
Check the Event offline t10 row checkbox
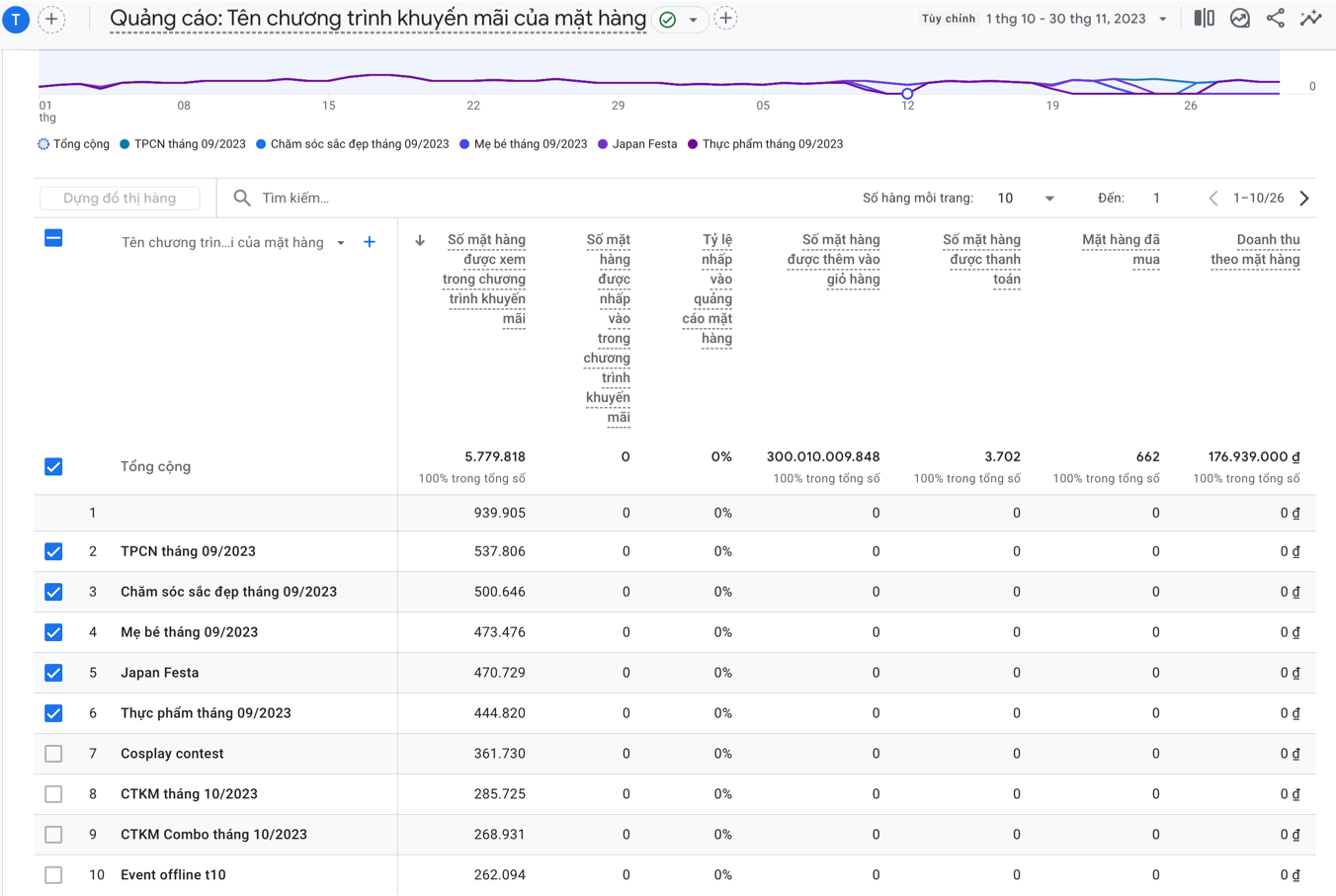[x=53, y=875]
